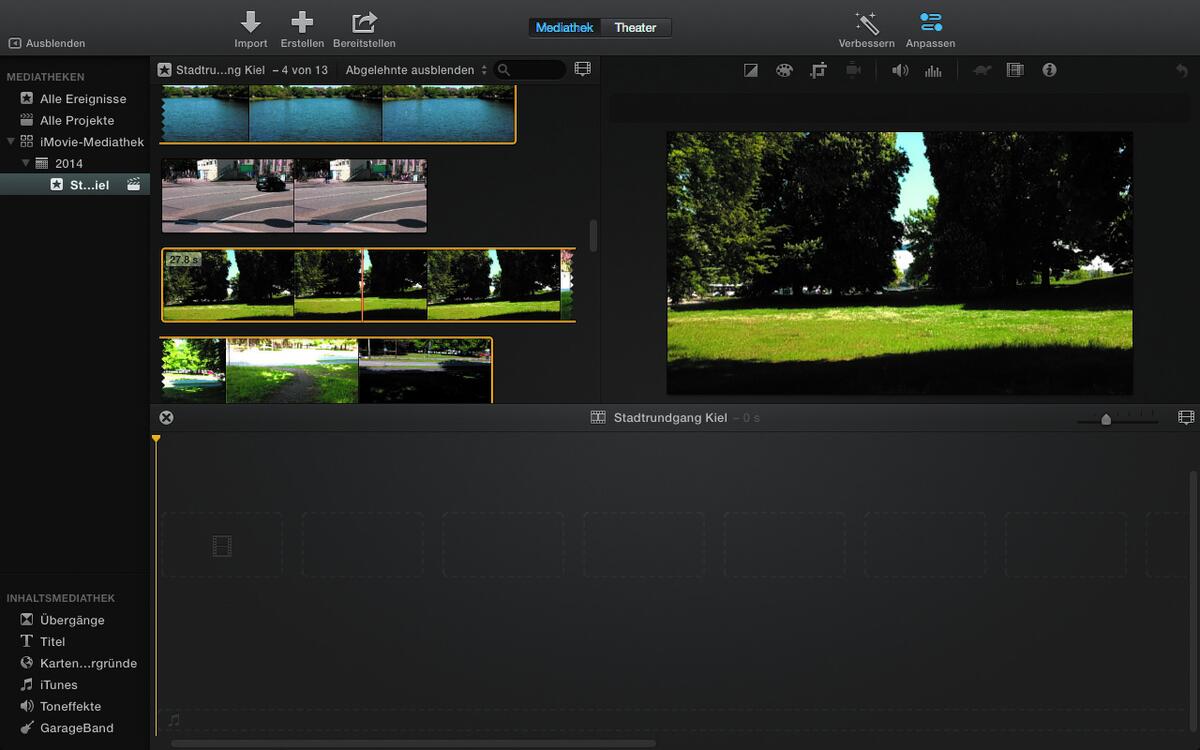Enable the Anpassen adjustment mode
This screenshot has width=1200, height=750.
point(930,27)
